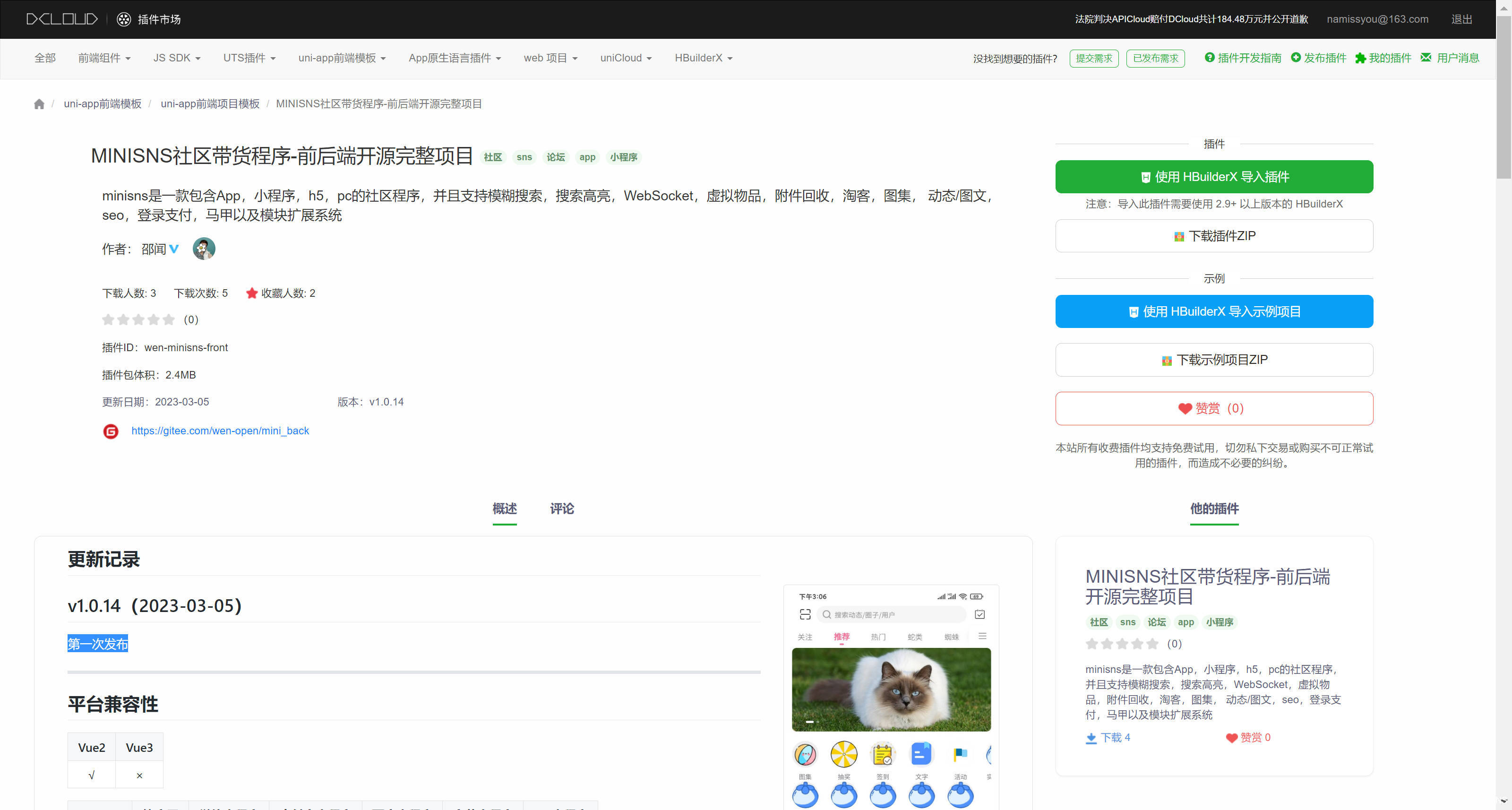Click the 小程序 tag beside title
The width and height of the screenshot is (1512, 810).
click(x=623, y=157)
